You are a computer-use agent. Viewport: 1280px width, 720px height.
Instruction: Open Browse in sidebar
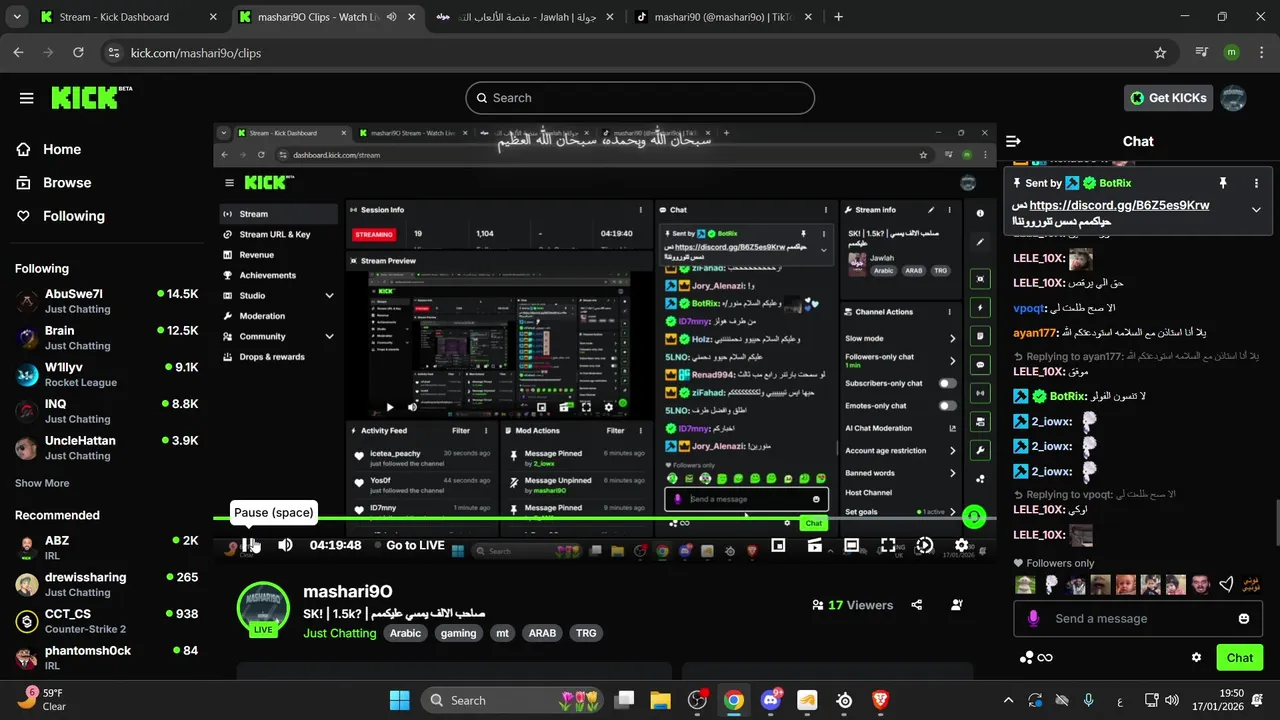tap(66, 183)
